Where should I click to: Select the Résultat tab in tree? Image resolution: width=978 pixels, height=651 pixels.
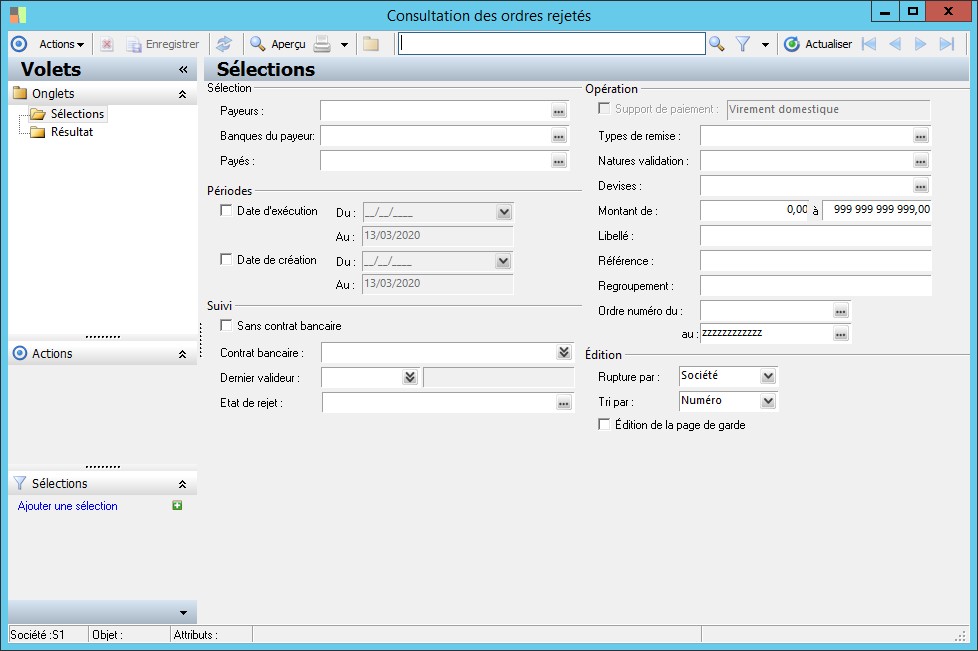pyautogui.click(x=72, y=132)
